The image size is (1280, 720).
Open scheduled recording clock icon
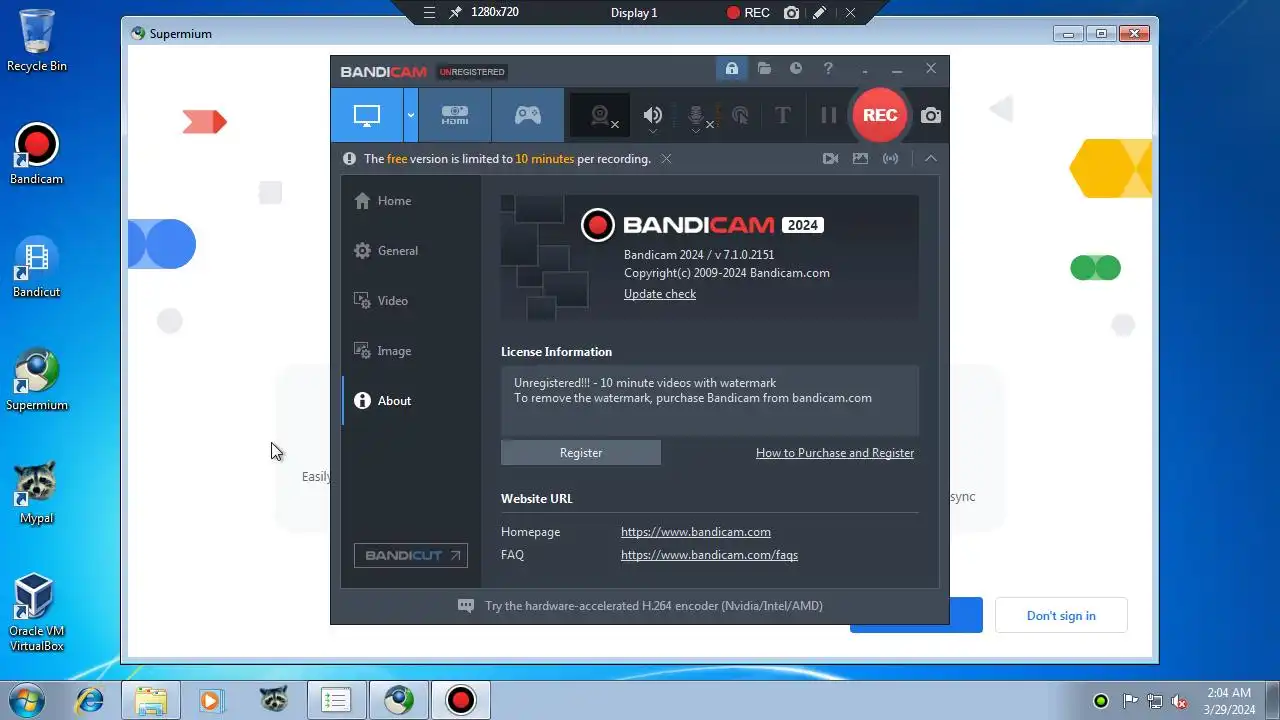pos(796,69)
